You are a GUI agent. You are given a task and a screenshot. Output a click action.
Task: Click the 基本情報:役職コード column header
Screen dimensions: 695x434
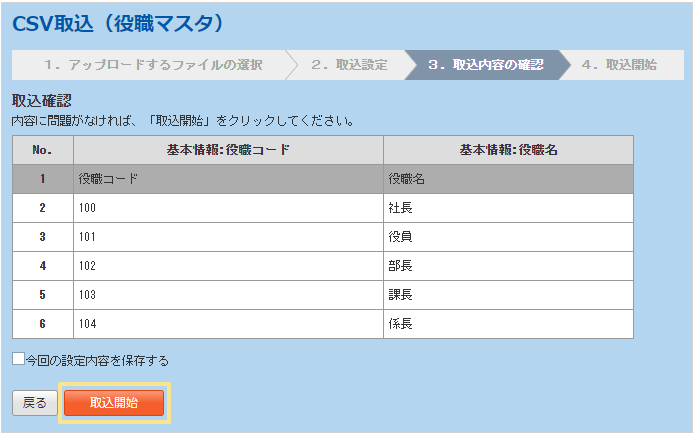(x=227, y=150)
